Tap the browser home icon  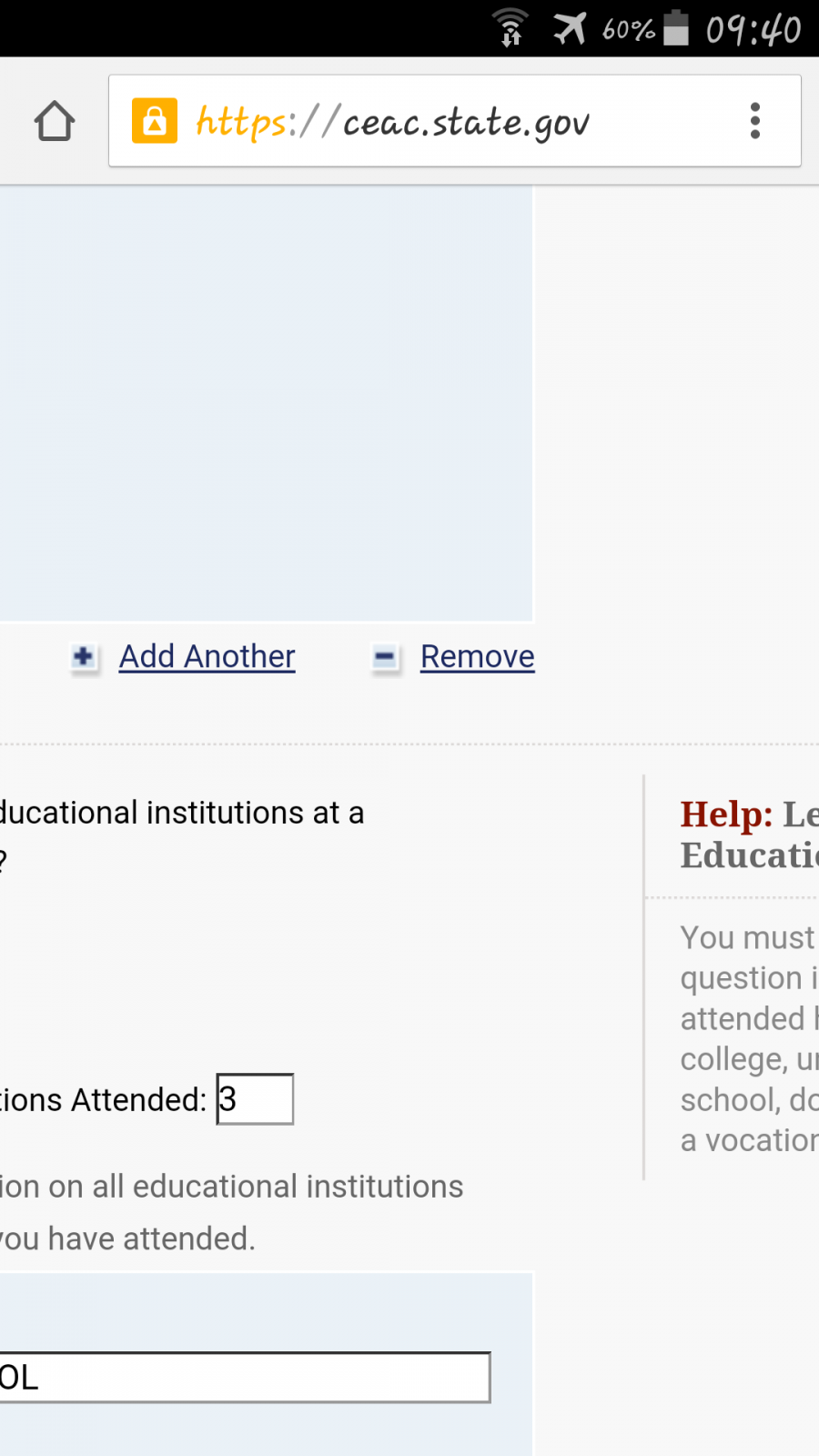tap(55, 121)
